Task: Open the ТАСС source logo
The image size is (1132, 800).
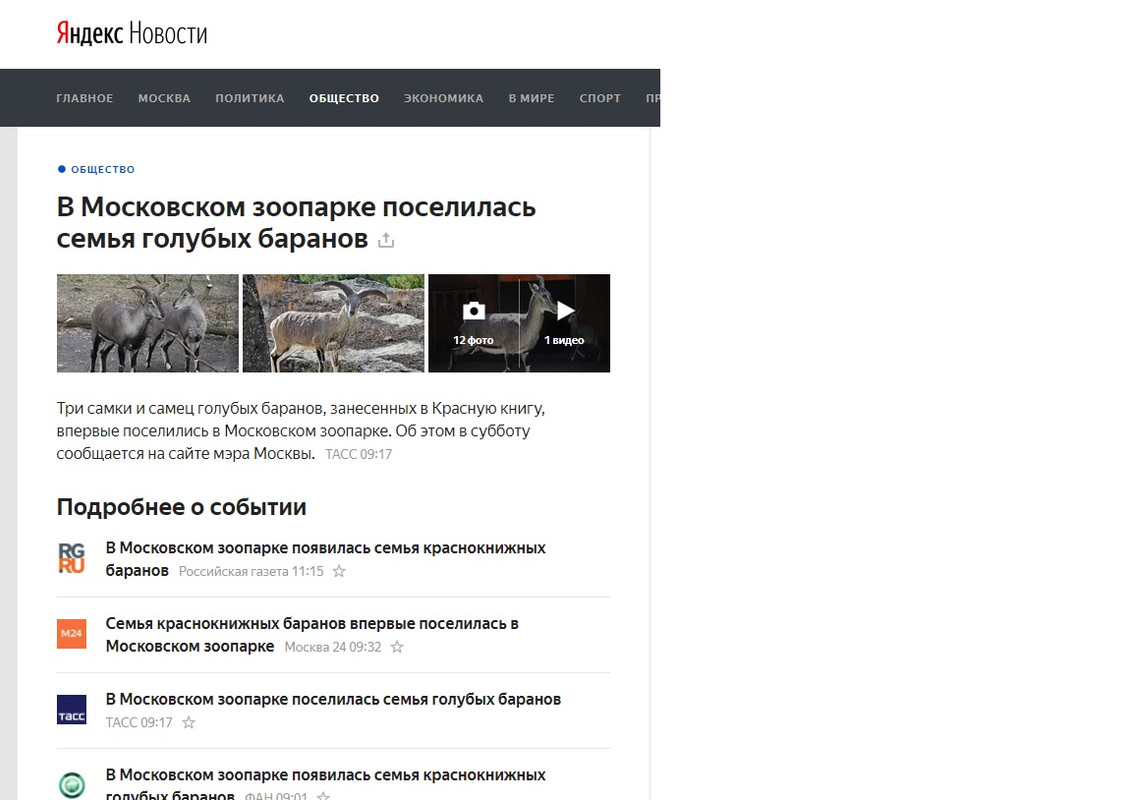Action: (71, 710)
